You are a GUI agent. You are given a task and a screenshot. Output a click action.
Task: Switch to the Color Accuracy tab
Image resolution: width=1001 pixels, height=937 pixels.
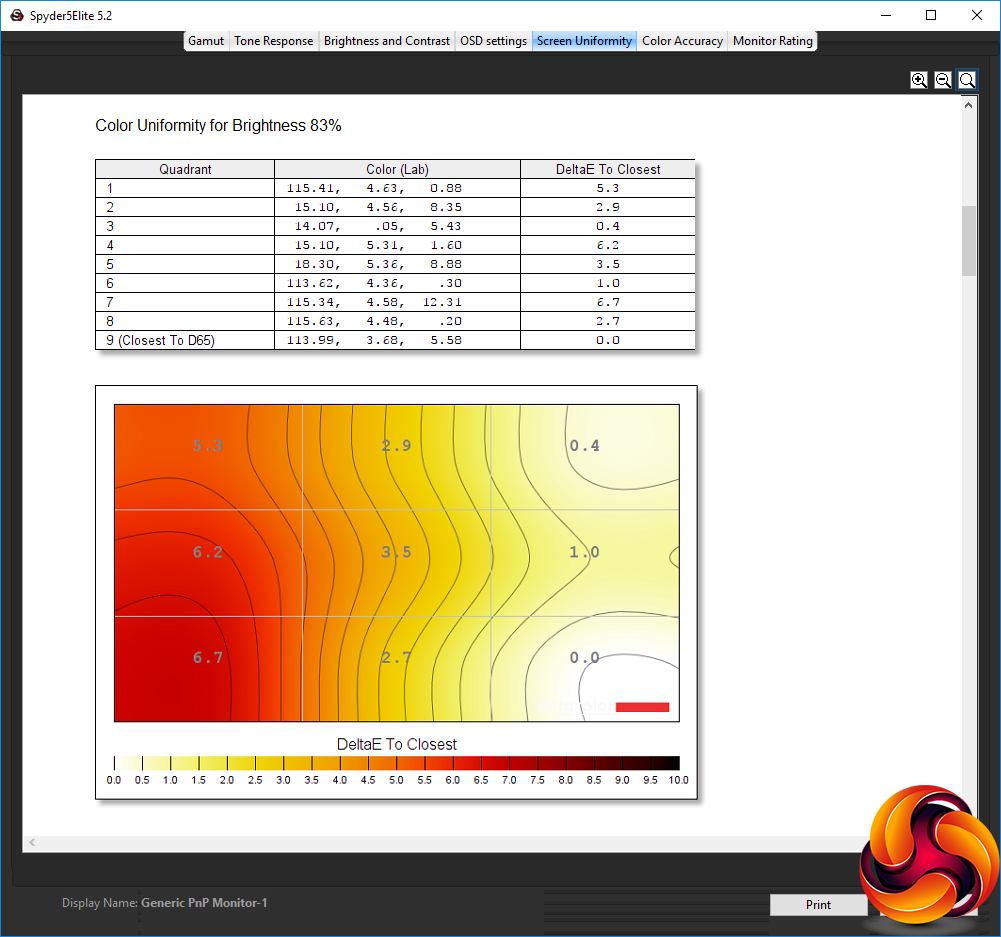(682, 41)
